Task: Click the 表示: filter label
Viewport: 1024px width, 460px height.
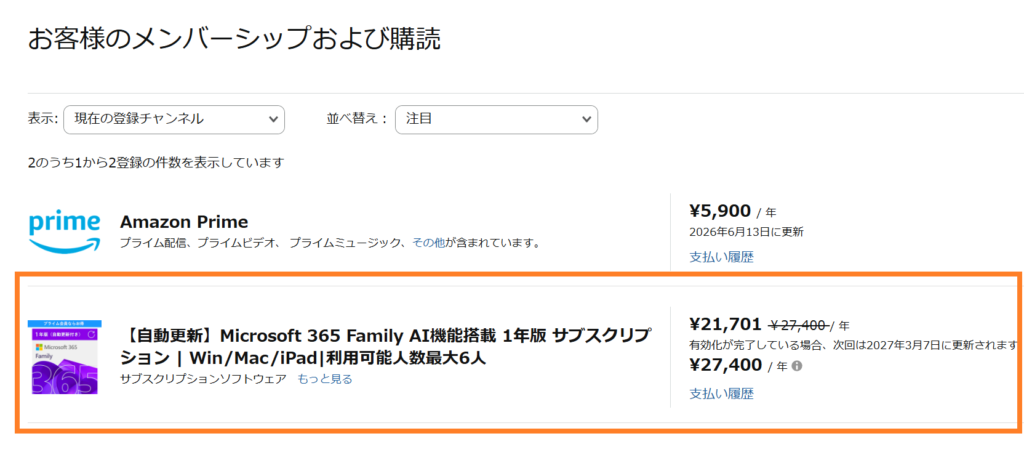Action: (43, 120)
